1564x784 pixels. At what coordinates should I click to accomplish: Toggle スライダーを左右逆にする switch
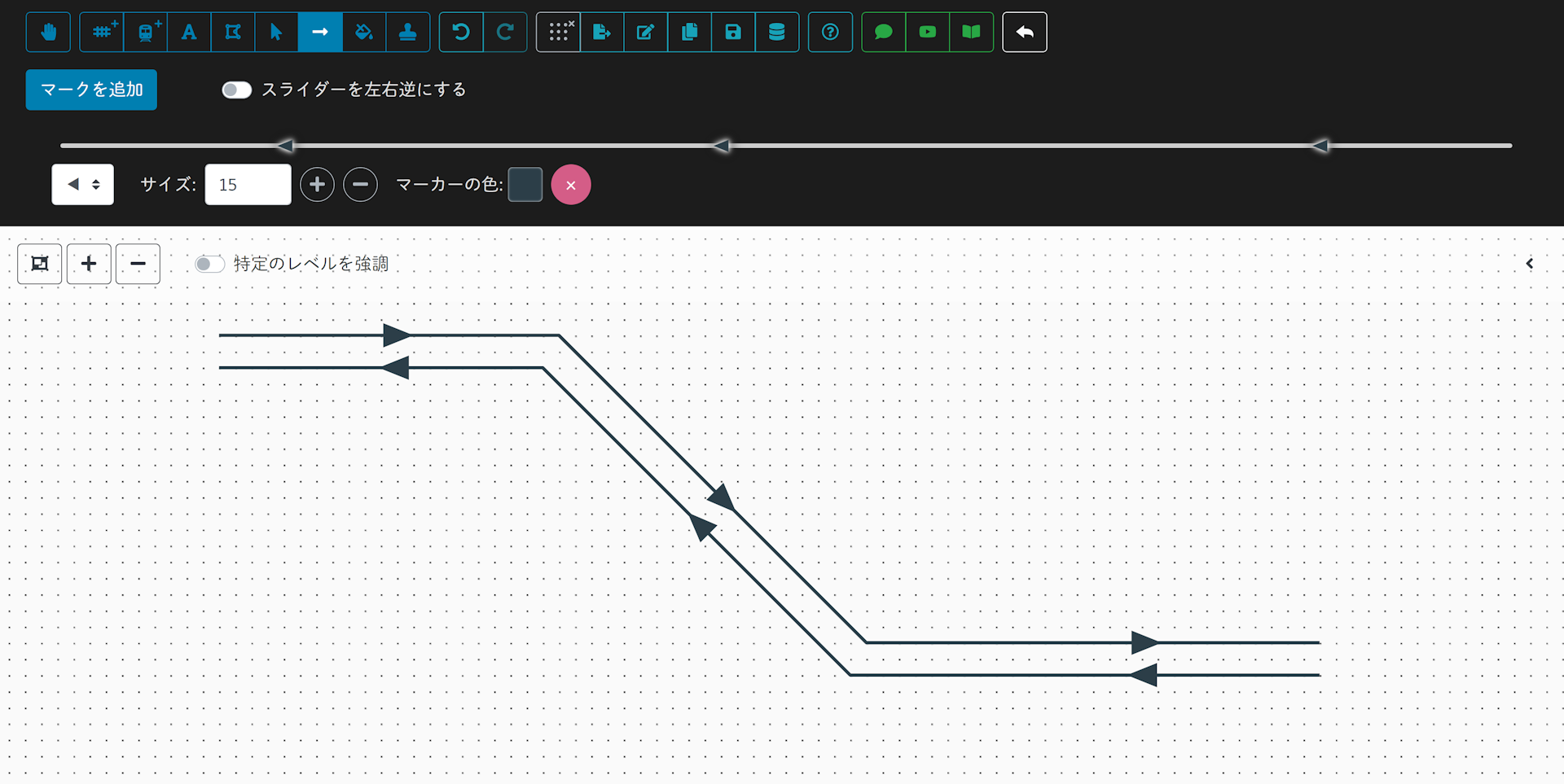click(237, 90)
